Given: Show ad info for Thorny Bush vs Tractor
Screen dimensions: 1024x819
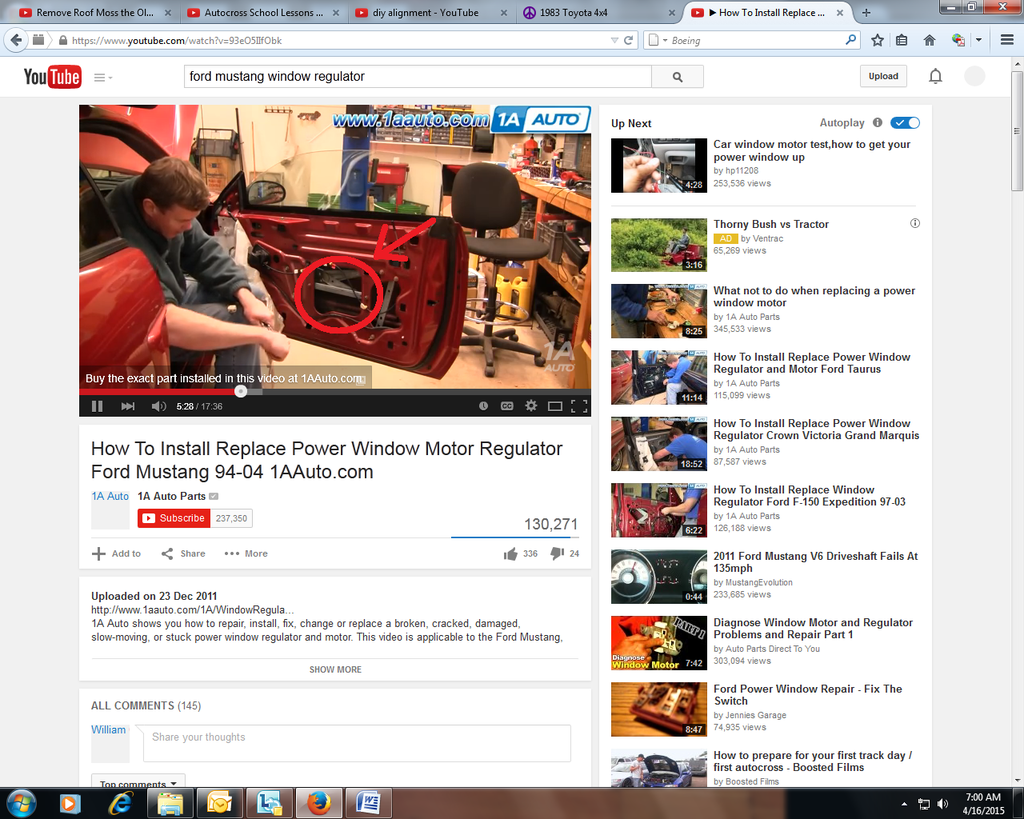Looking at the screenshot, I should [x=915, y=223].
